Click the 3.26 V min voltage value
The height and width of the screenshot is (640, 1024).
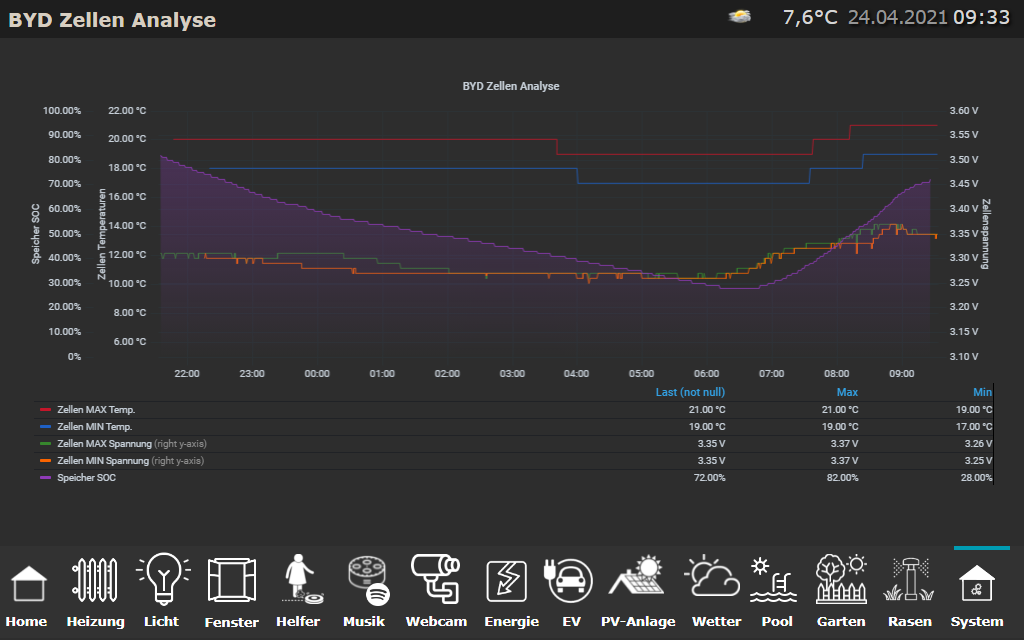coord(978,443)
